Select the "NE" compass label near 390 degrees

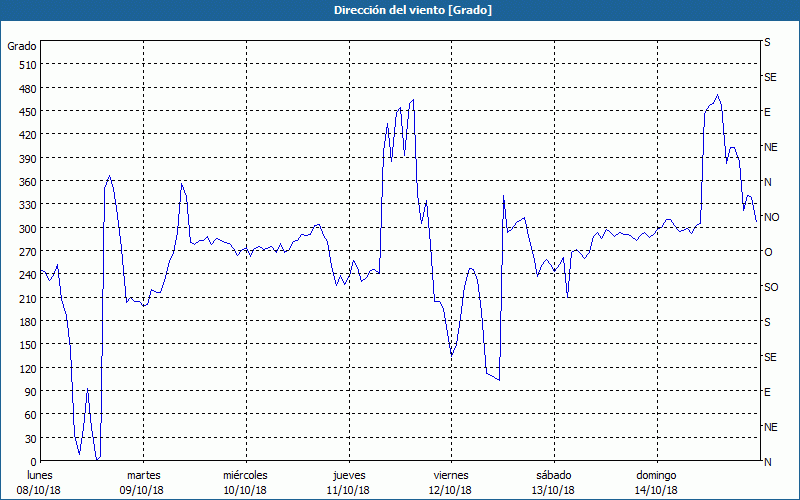pyautogui.click(x=770, y=147)
